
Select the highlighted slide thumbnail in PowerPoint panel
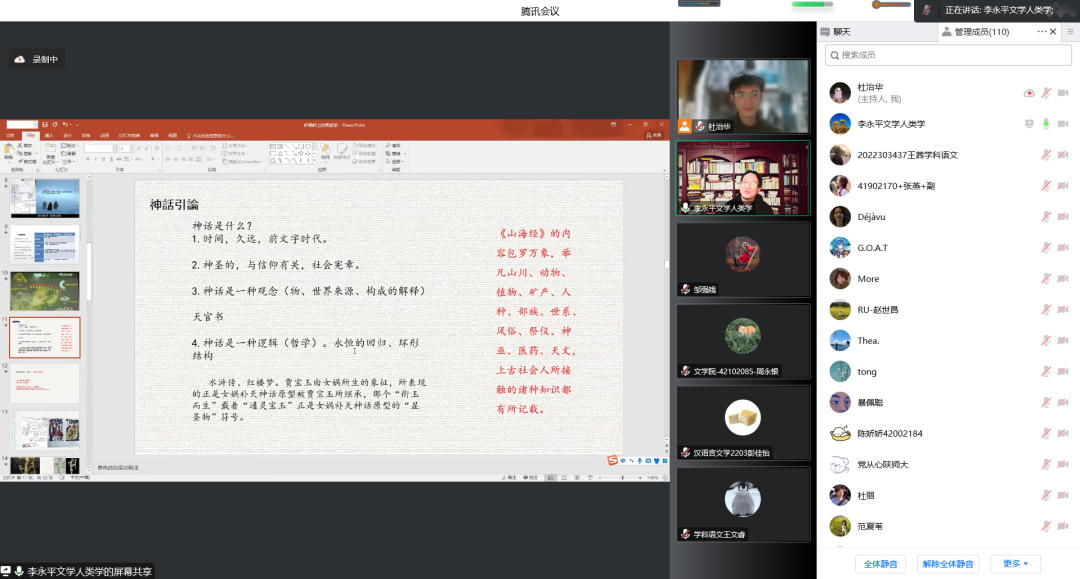(x=45, y=338)
